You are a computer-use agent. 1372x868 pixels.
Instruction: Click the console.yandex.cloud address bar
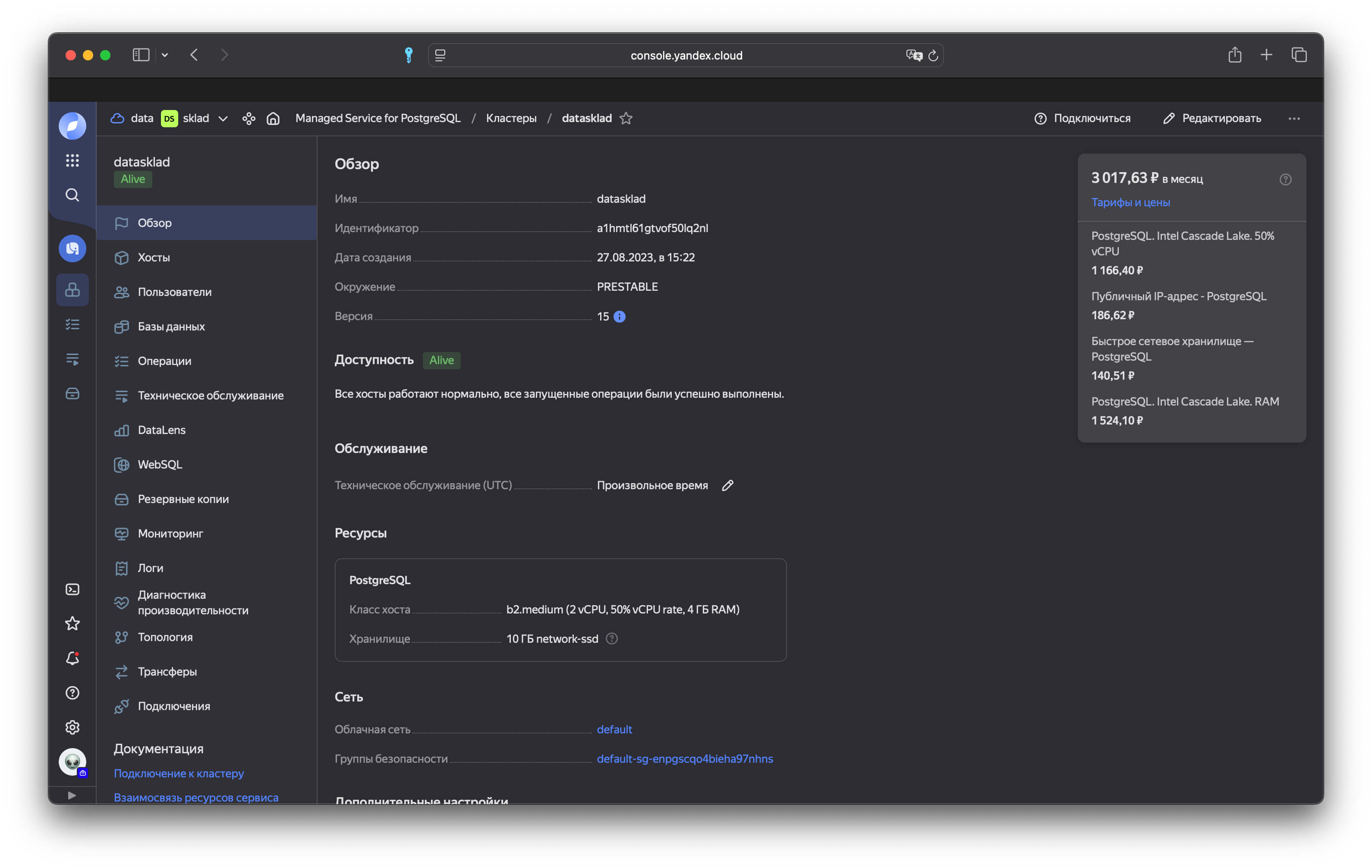point(686,55)
